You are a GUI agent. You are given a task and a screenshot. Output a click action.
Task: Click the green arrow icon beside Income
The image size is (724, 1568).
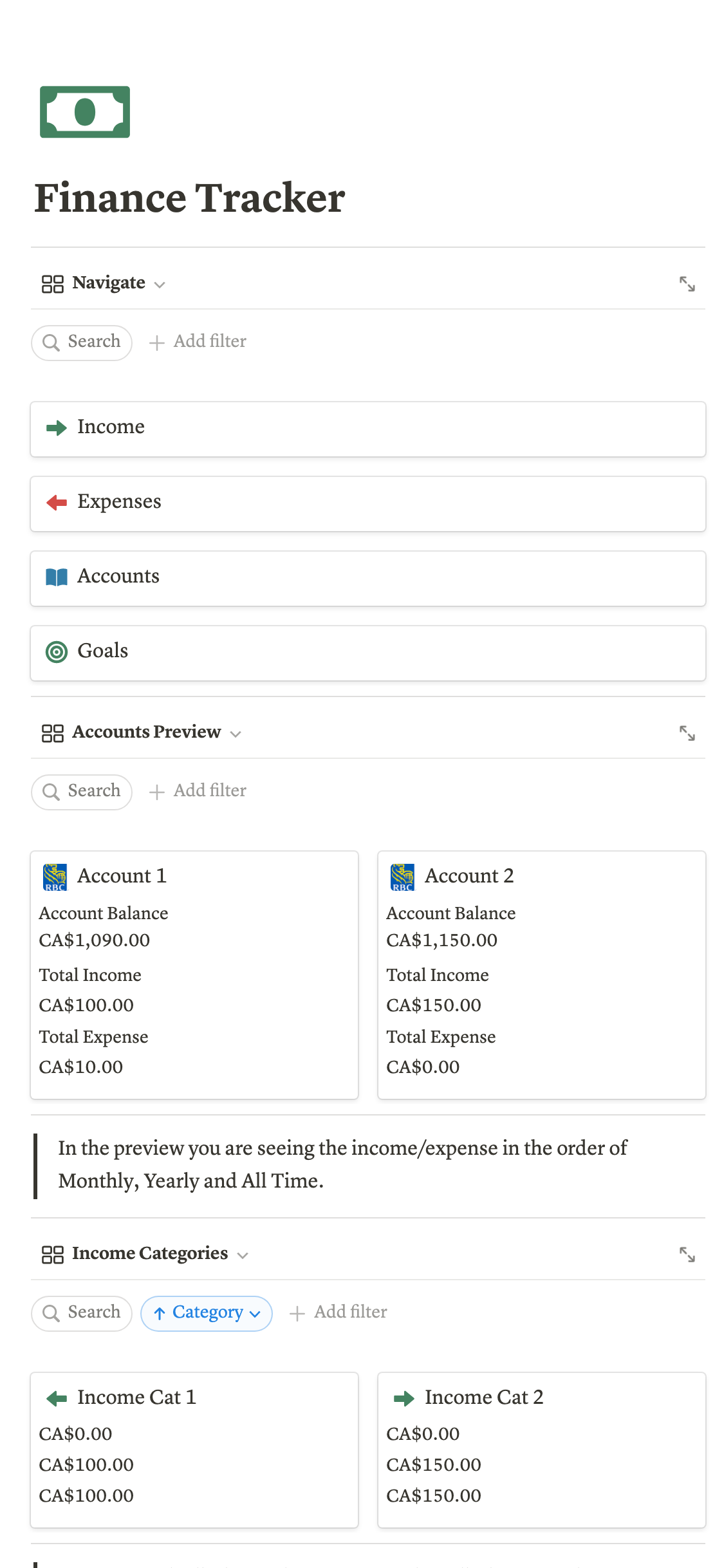57,428
